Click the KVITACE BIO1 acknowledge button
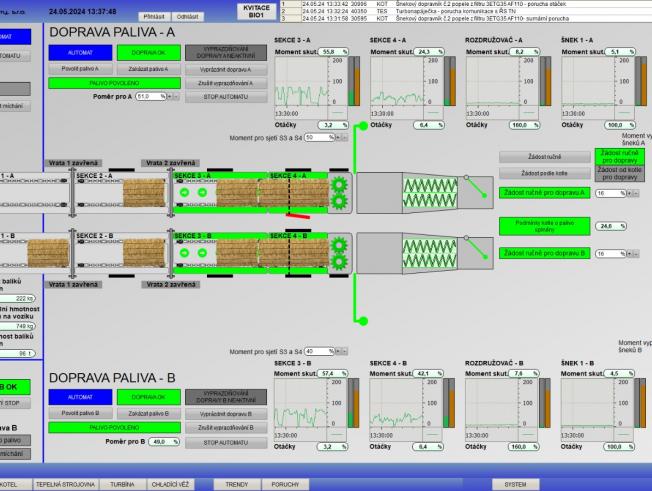652x491 pixels. [x=255, y=11]
